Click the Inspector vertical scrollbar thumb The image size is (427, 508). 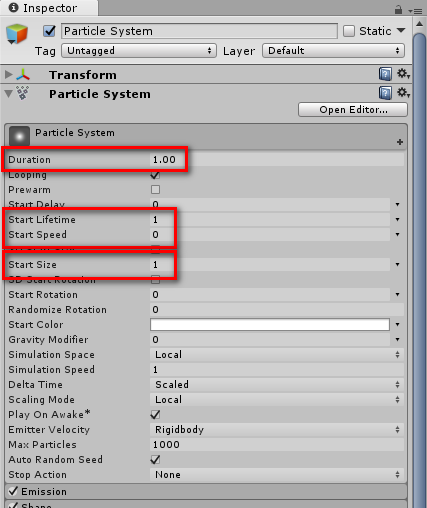(x=420, y=270)
